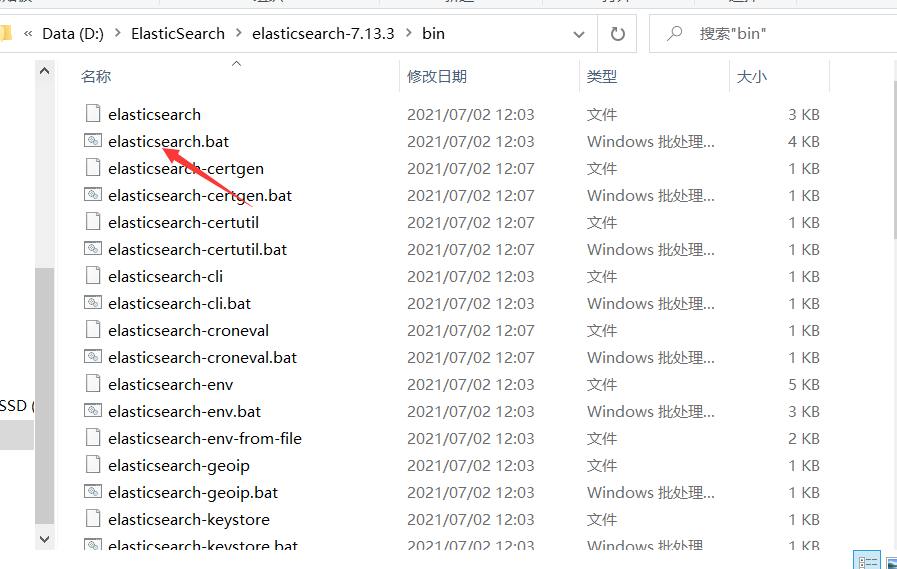Select elasticsearch-keystore file name
897x569 pixels.
coord(189,519)
